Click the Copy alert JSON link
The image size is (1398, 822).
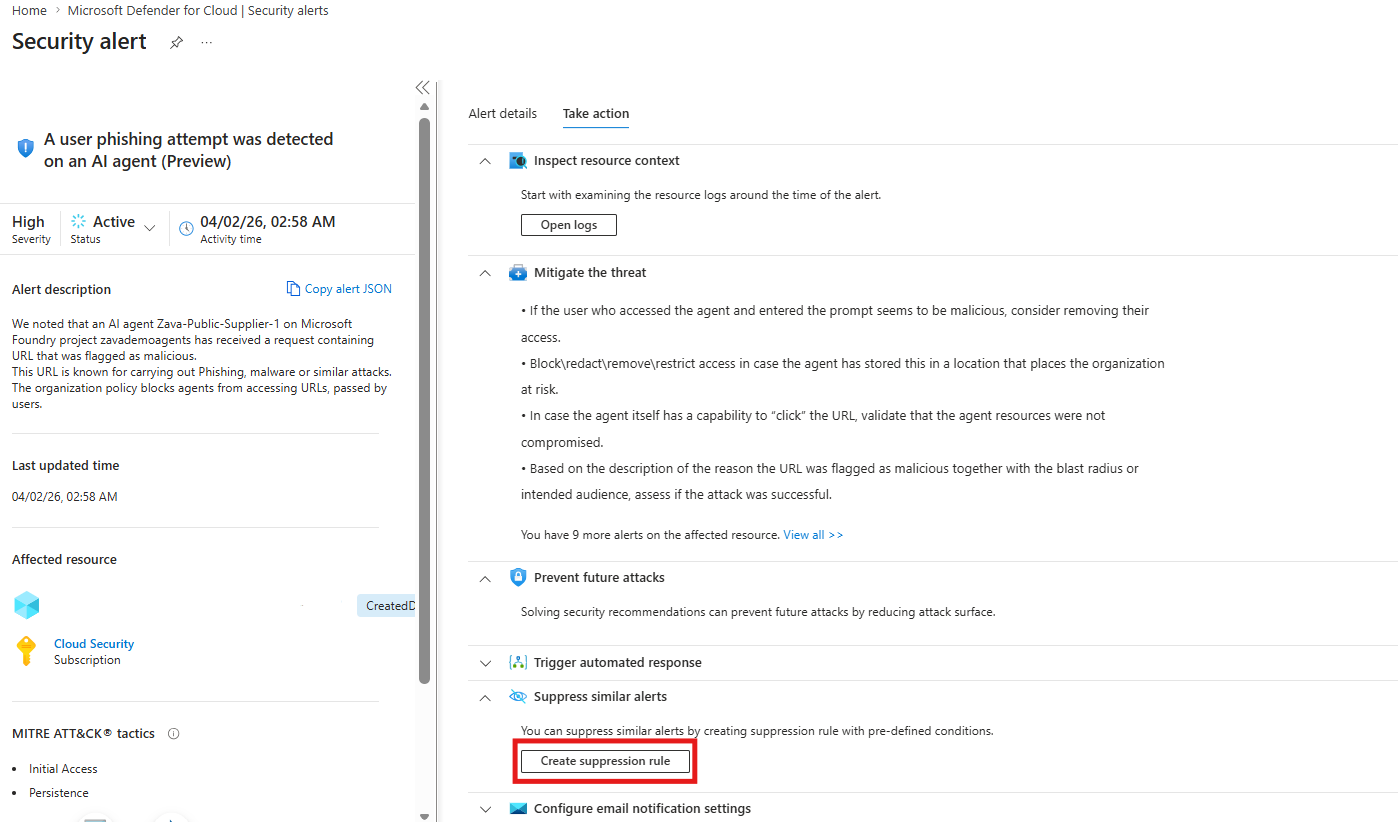[348, 288]
